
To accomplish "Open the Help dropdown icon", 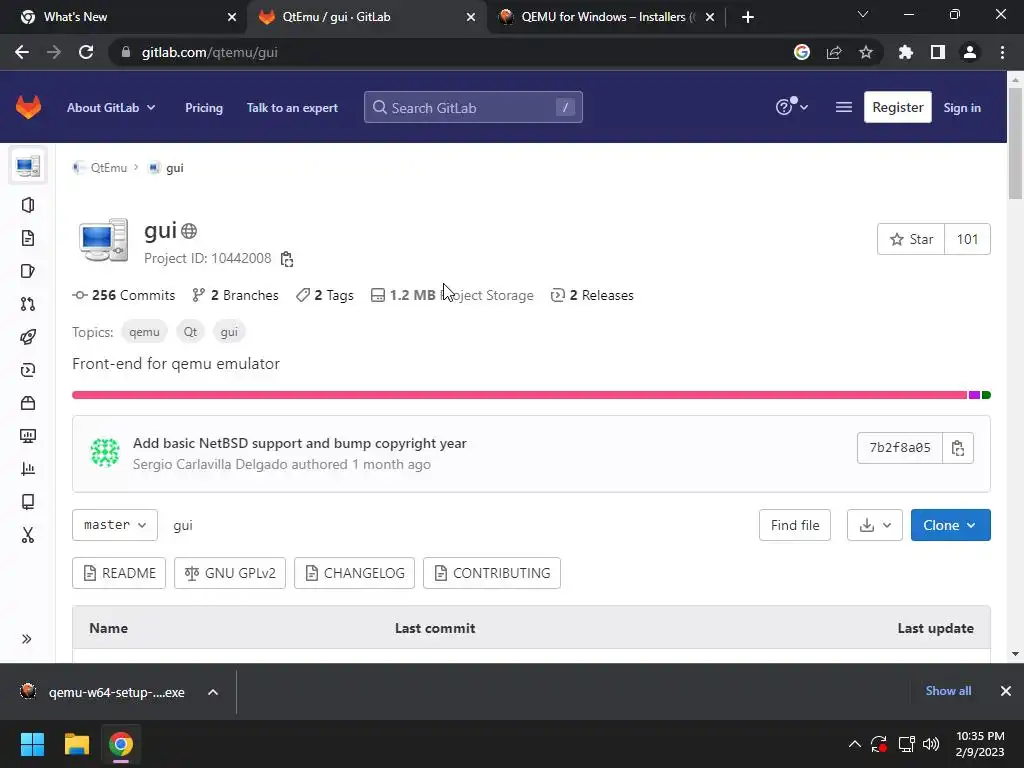I will click(x=792, y=106).
